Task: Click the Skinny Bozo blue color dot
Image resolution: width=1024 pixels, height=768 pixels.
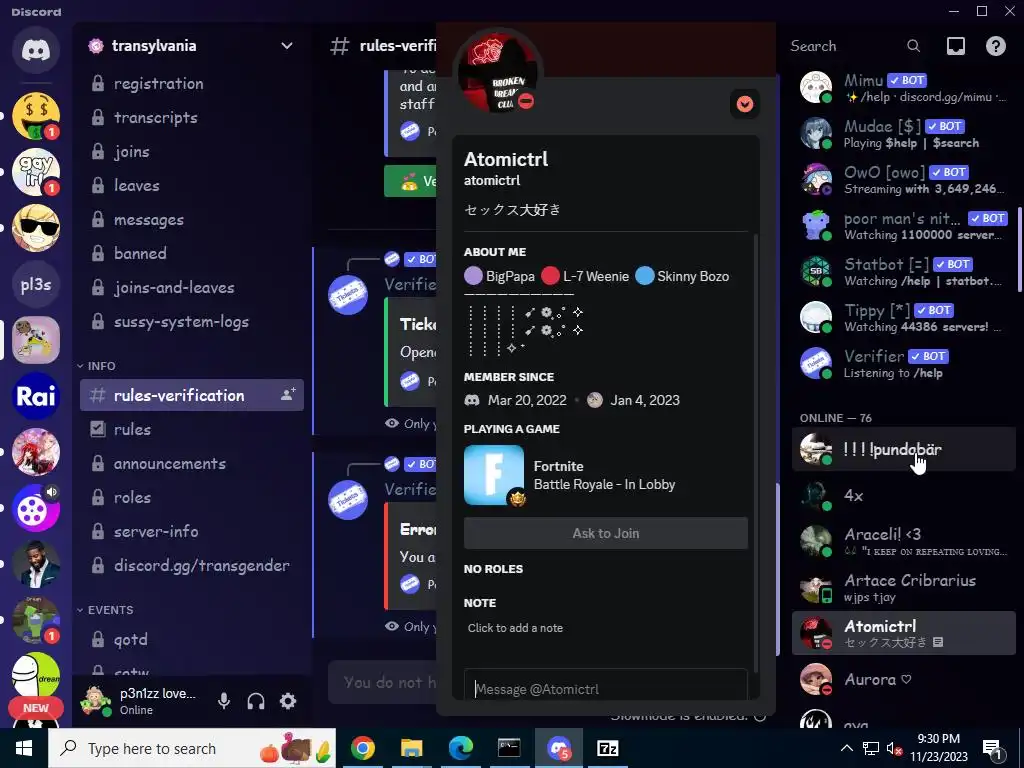Action: coord(645,276)
